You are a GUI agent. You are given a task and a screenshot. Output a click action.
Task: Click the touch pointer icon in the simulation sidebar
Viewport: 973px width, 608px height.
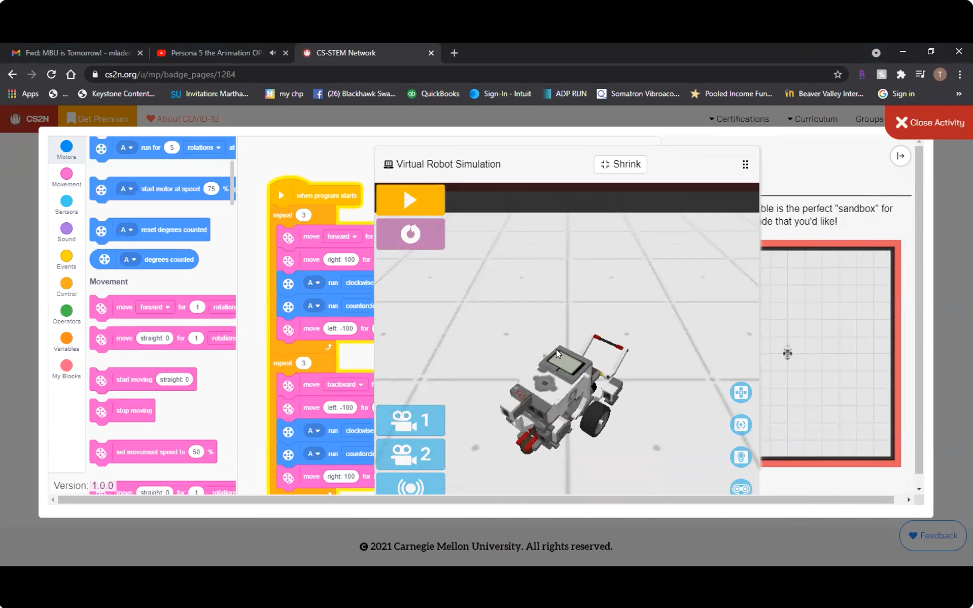click(740, 457)
